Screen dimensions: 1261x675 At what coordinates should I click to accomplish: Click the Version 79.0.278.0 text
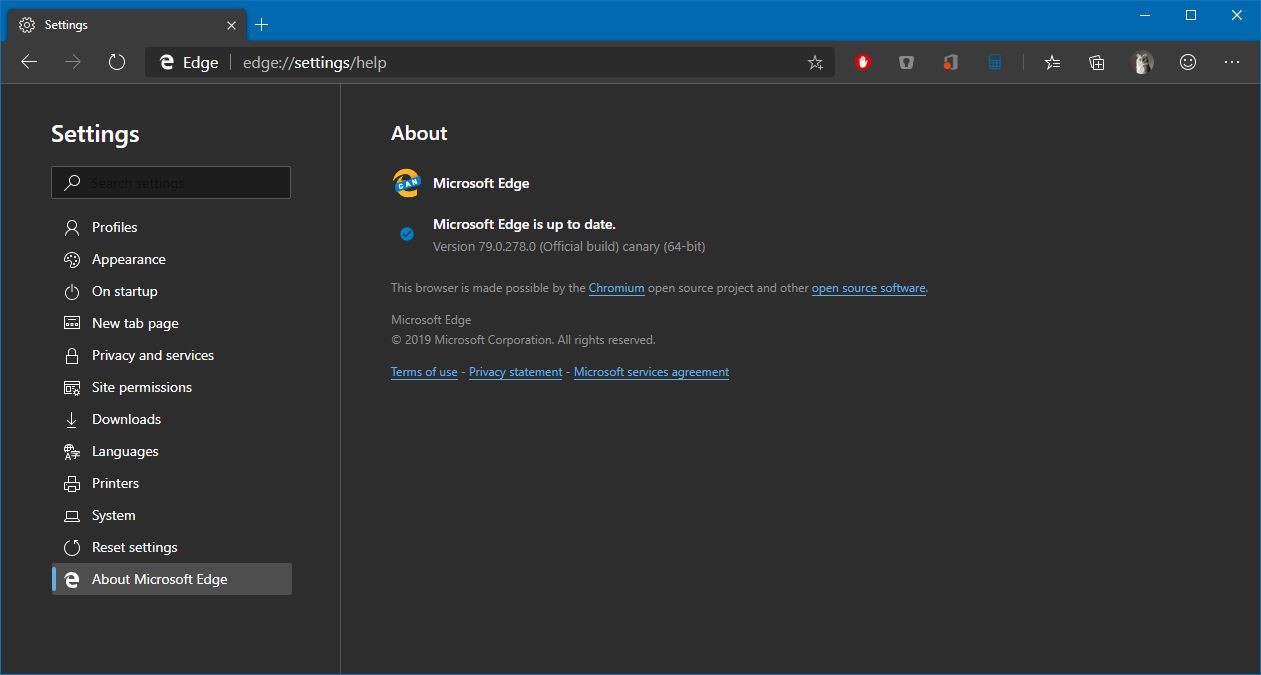click(x=569, y=246)
